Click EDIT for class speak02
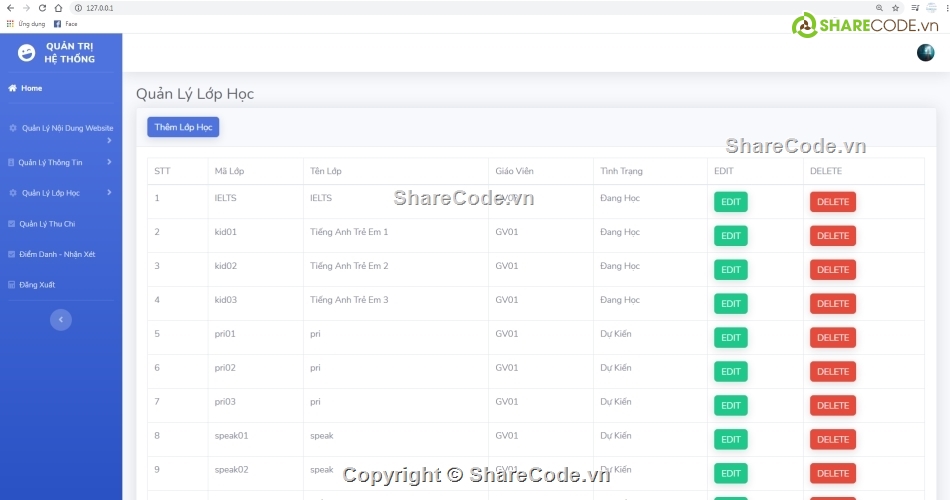The height and width of the screenshot is (500, 950). click(x=731, y=473)
